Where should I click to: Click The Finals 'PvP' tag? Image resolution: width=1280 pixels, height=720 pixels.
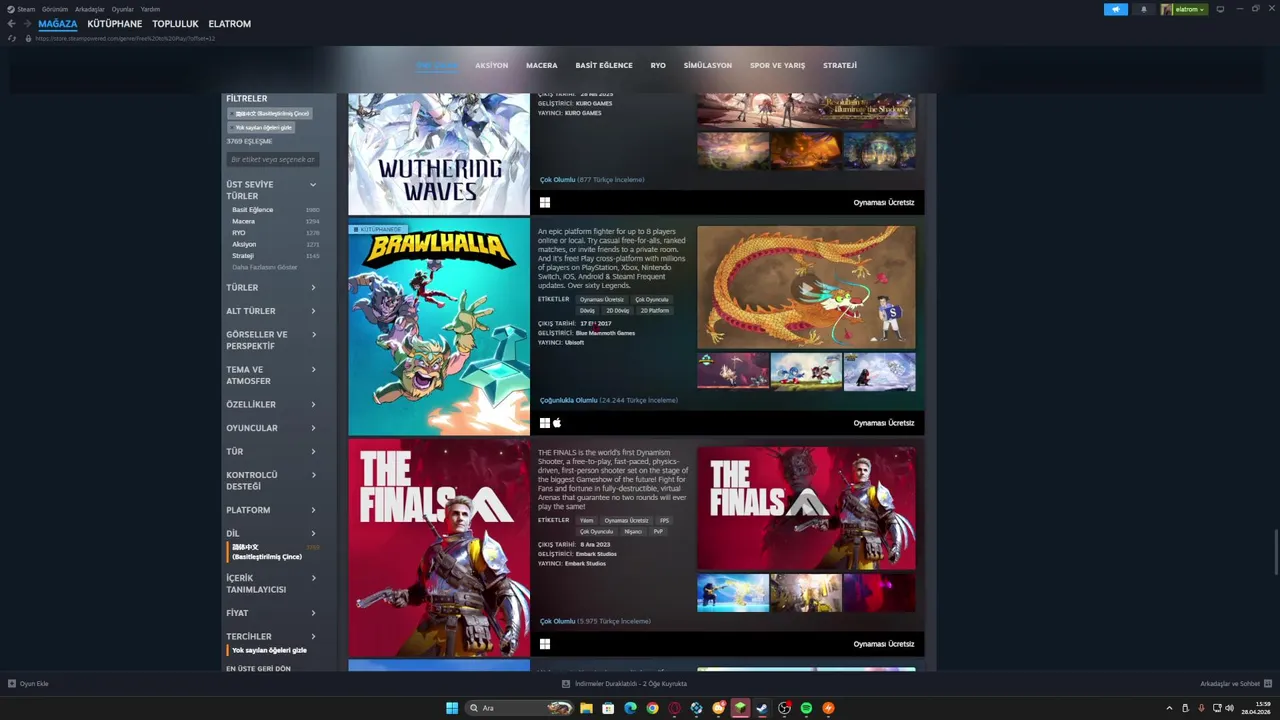[658, 531]
